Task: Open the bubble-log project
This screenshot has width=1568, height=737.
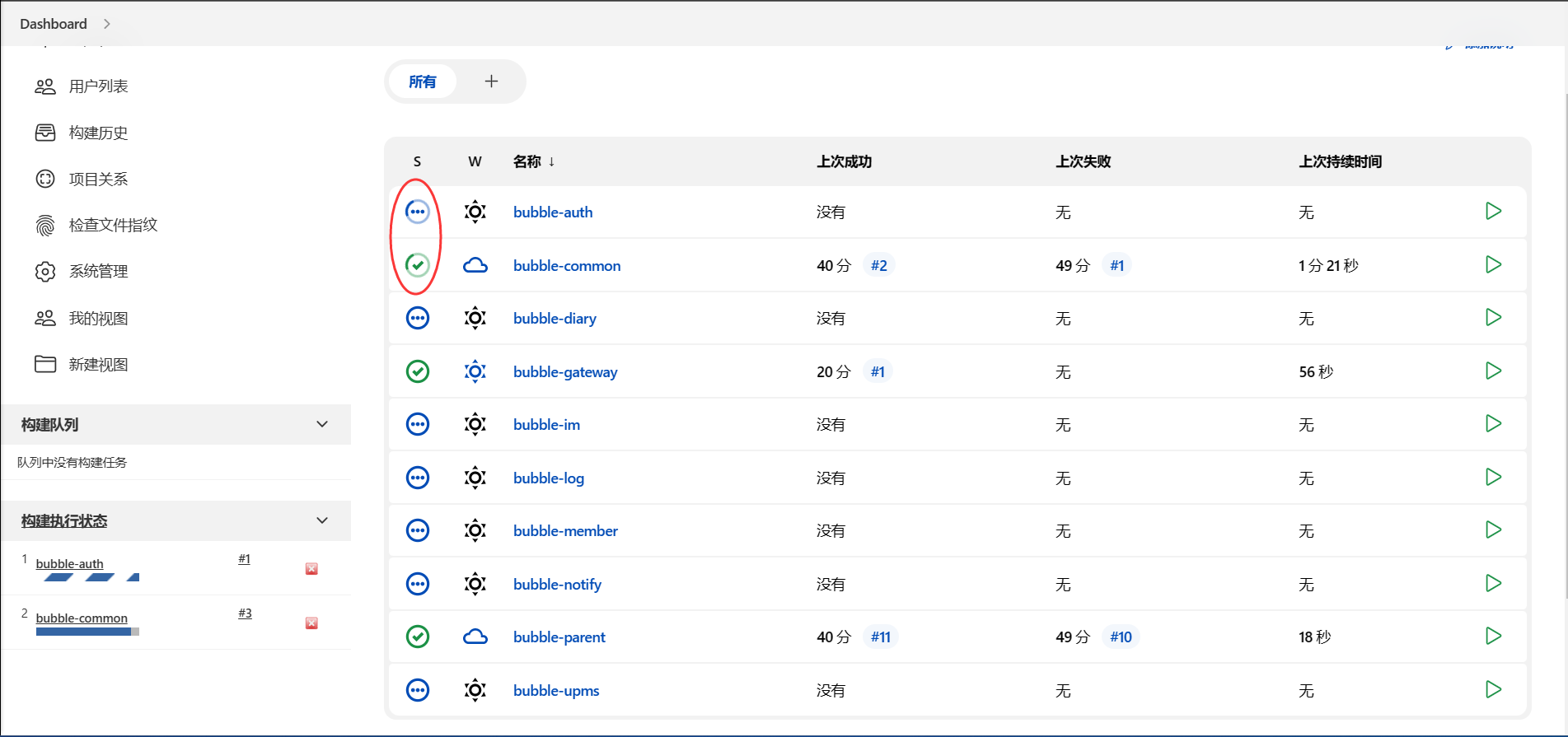Action: (x=549, y=478)
